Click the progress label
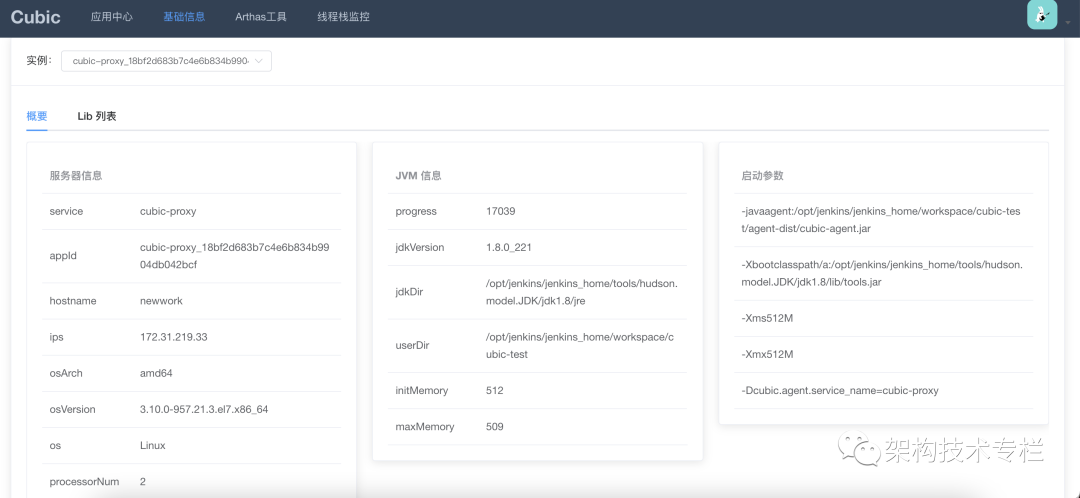Screen dimensions: 1080x498 pos(416,211)
